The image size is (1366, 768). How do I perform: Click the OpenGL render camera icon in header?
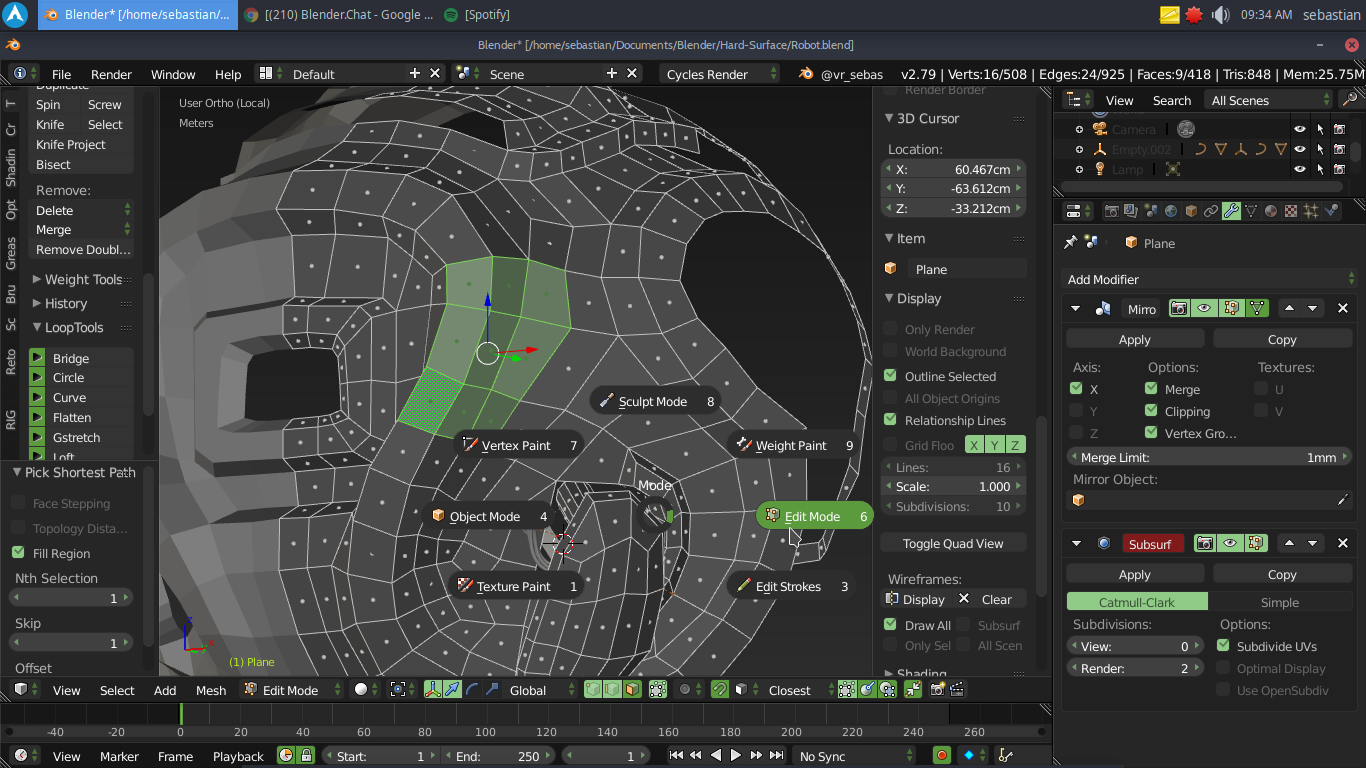[x=937, y=690]
